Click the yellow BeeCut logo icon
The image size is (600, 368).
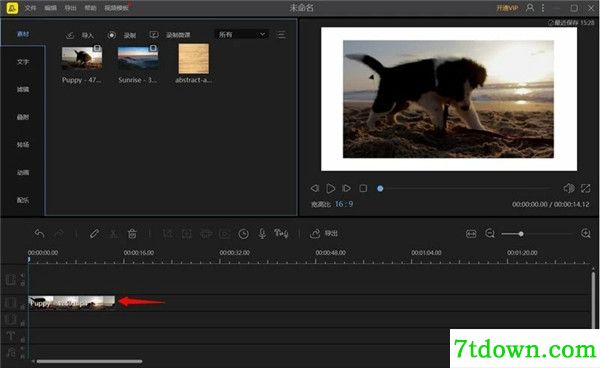[x=12, y=8]
